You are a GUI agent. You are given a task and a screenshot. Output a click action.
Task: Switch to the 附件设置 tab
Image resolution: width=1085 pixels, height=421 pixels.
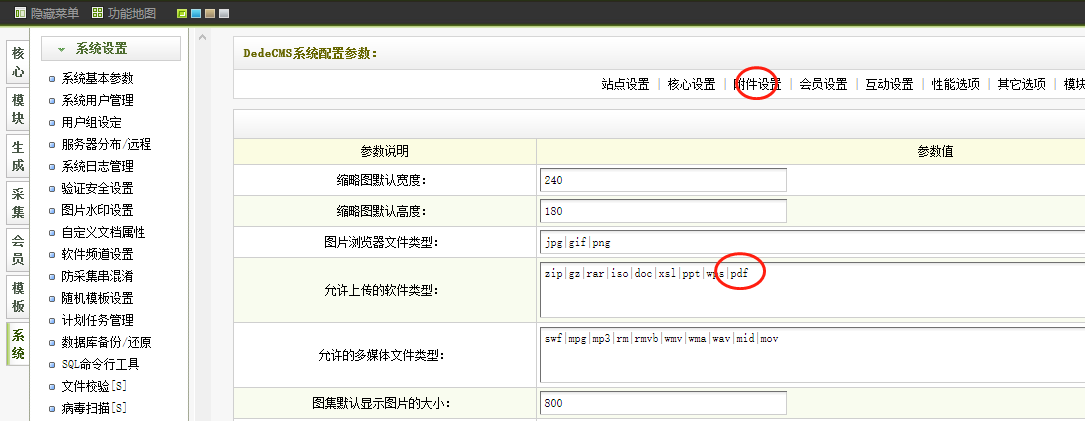coord(757,84)
